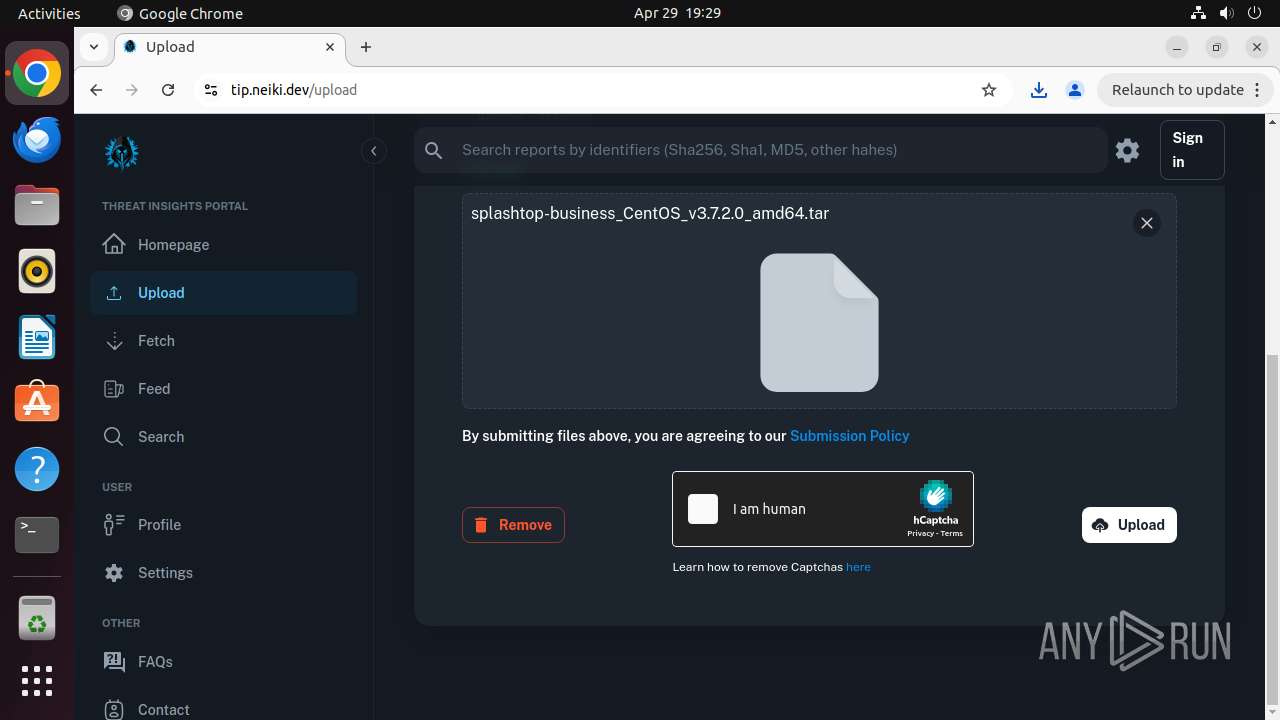Select Upload in the sidebar
This screenshot has width=1280, height=720.
tap(223, 293)
